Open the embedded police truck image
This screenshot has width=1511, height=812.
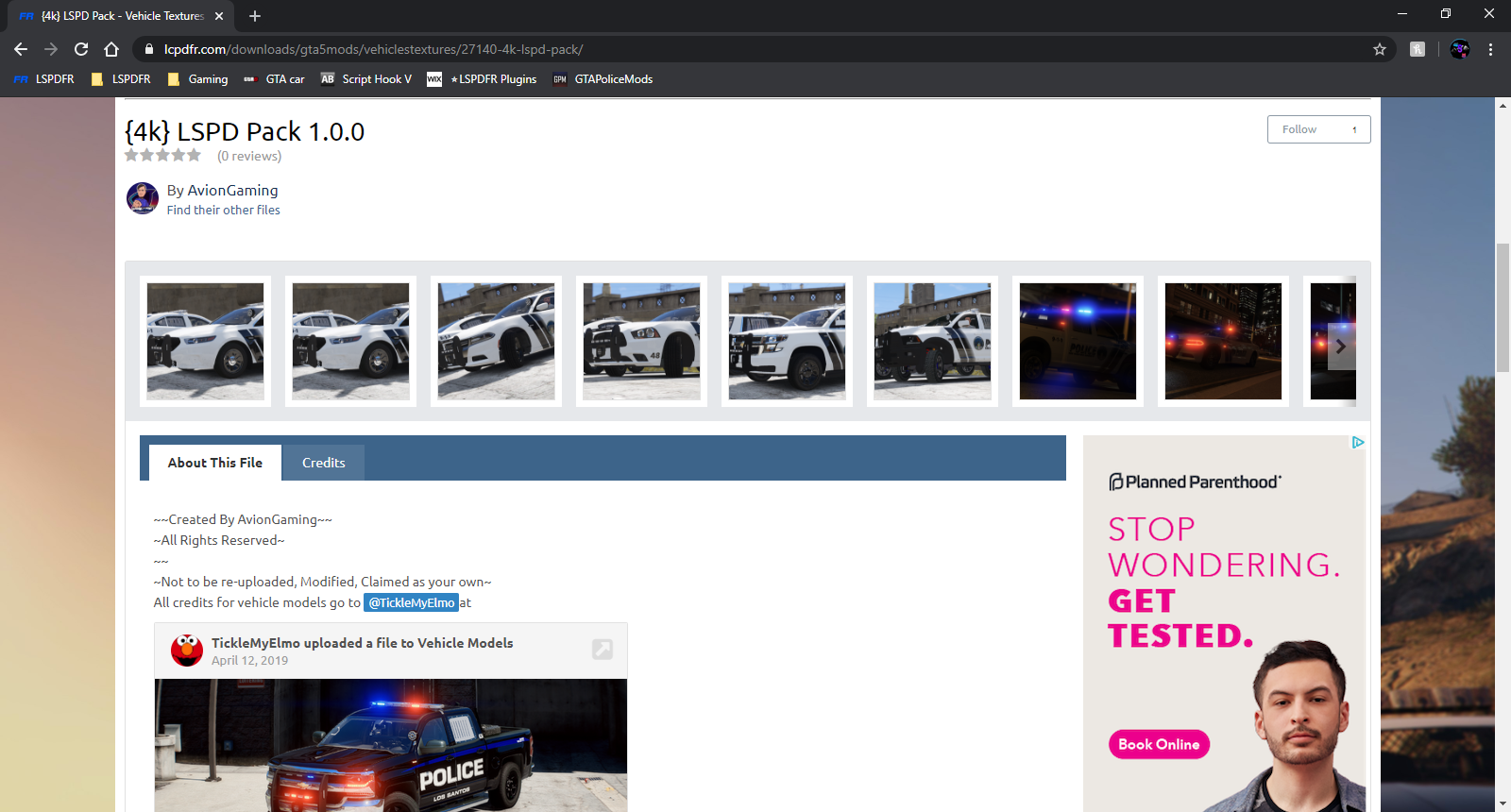(391, 745)
